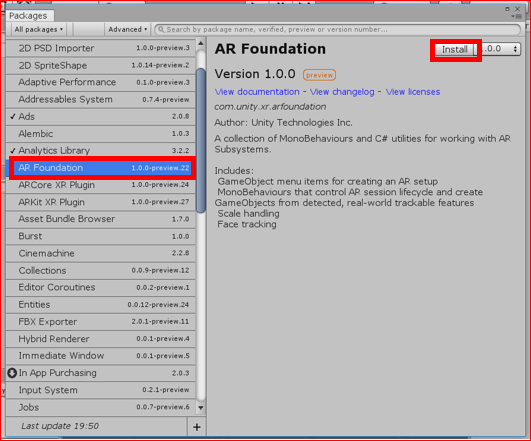Viewport: 531px width, 441px height.
Task: Select the Asset Bundle Browser package
Action: pyautogui.click(x=101, y=219)
